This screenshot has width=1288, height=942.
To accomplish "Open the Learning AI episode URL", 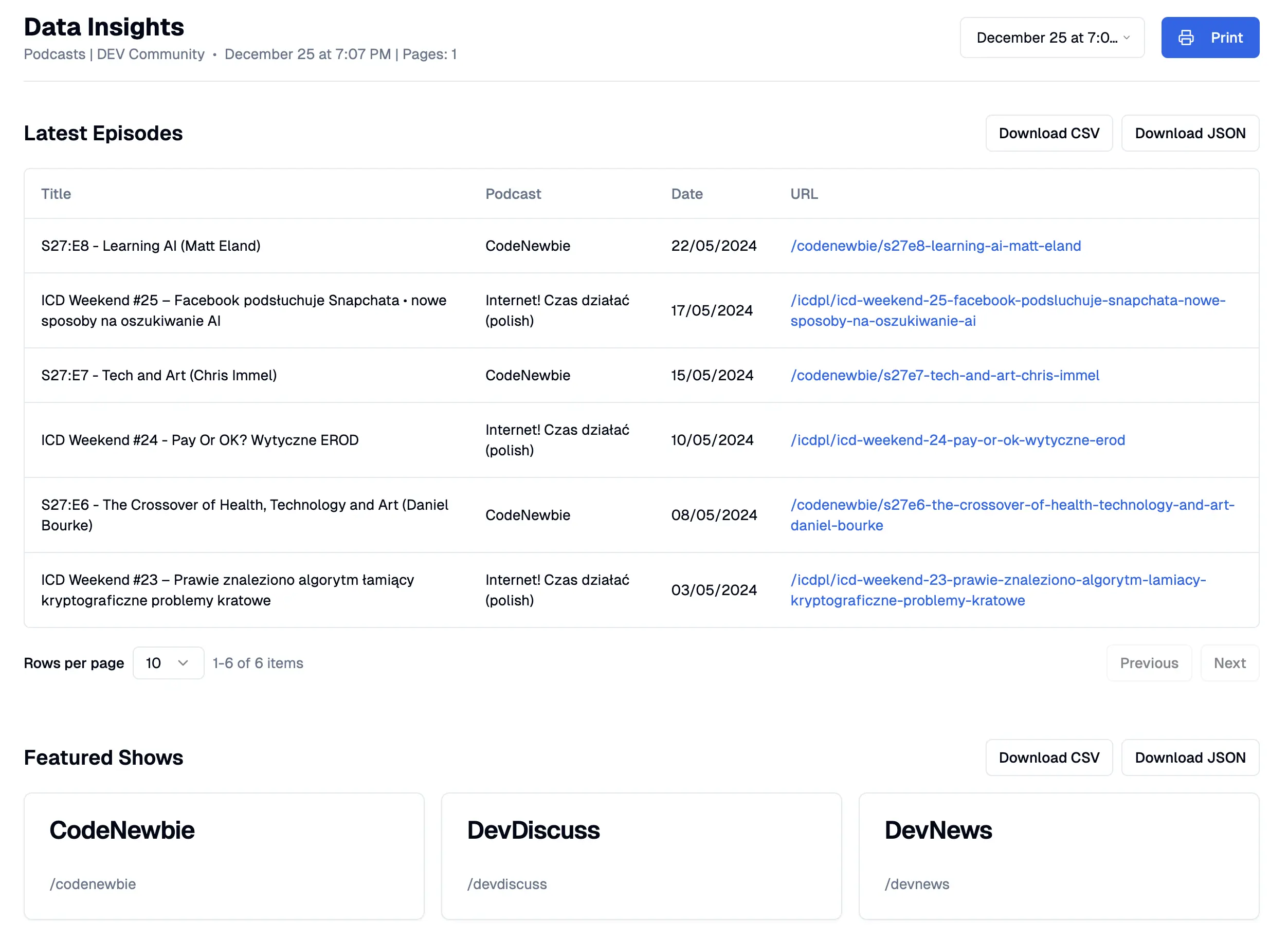I will [x=935, y=246].
